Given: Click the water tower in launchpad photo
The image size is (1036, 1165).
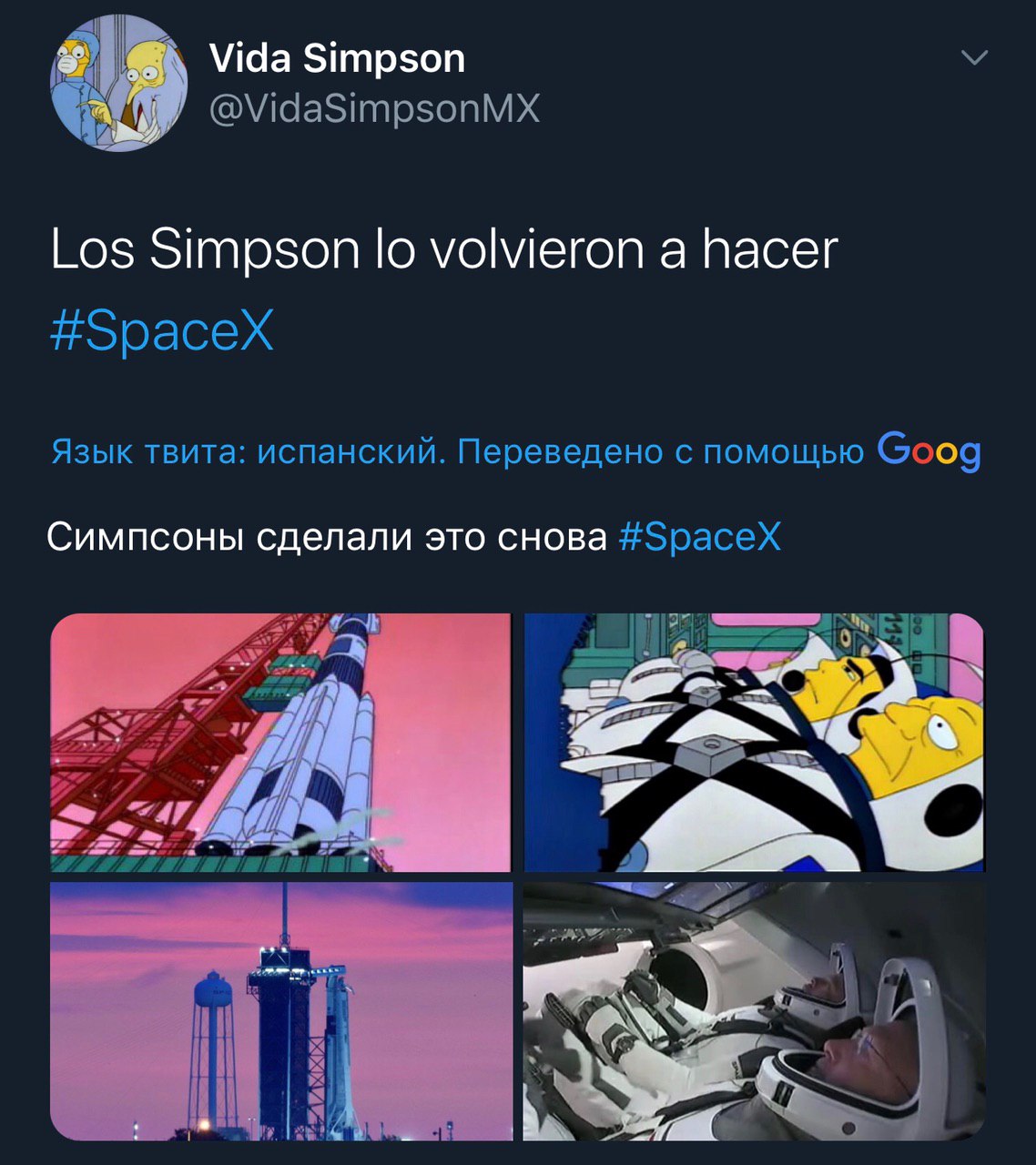Looking at the screenshot, I should [x=215, y=1047].
